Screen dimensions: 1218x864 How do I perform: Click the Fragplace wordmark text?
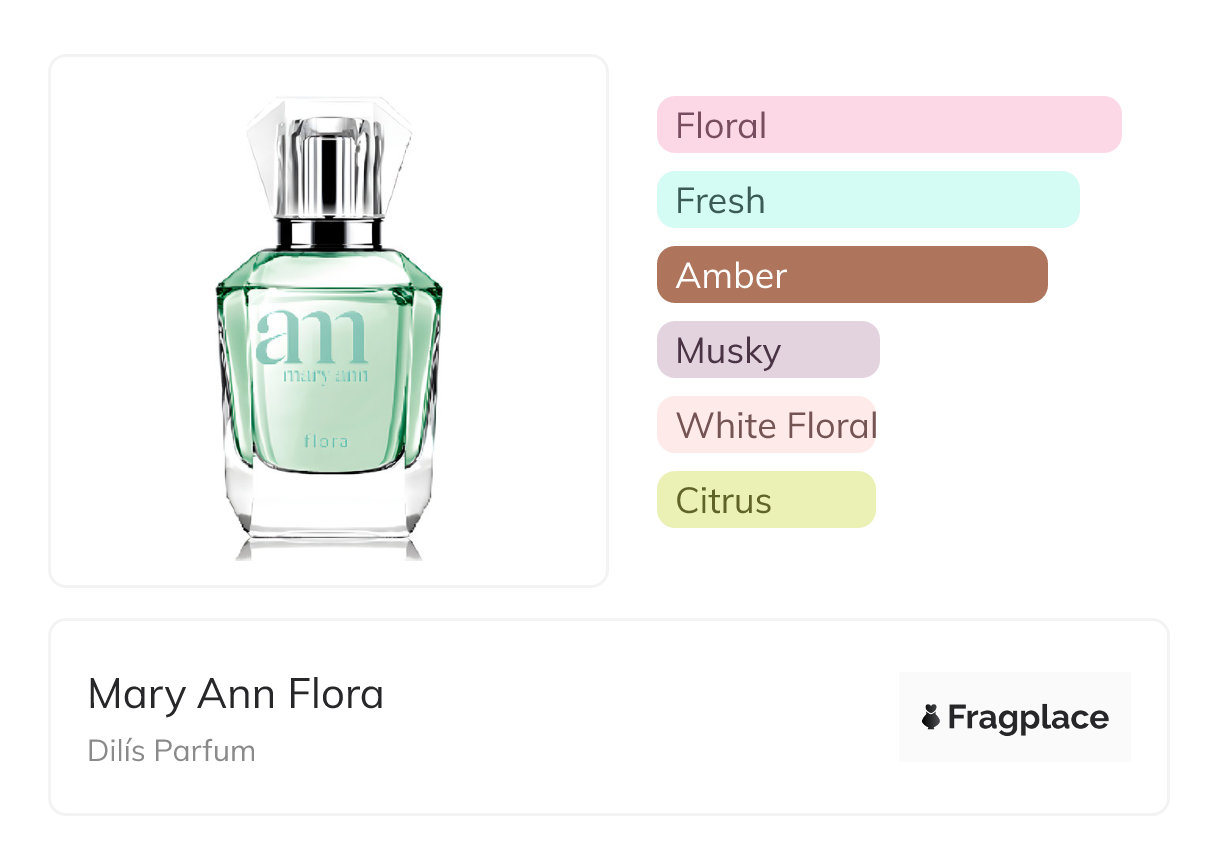point(1028,718)
